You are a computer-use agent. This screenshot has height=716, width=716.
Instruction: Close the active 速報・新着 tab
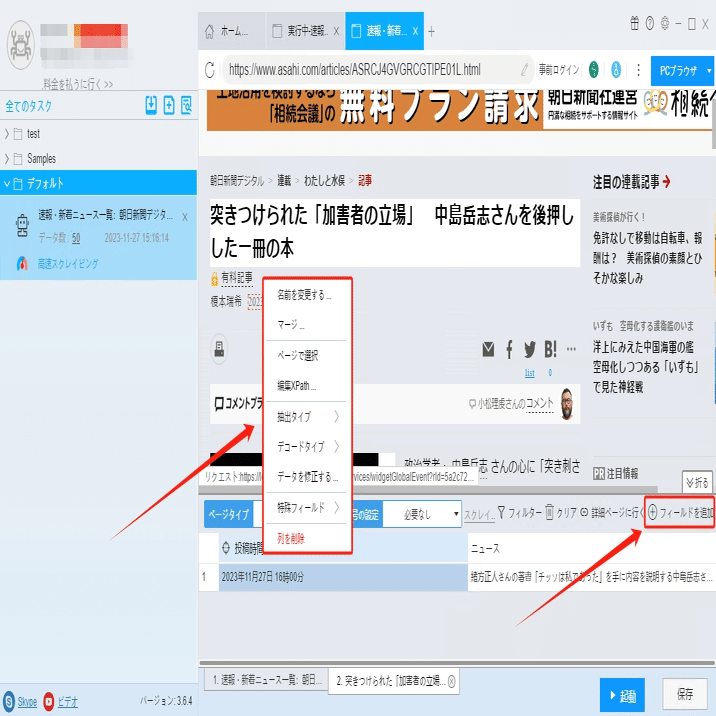(415, 31)
